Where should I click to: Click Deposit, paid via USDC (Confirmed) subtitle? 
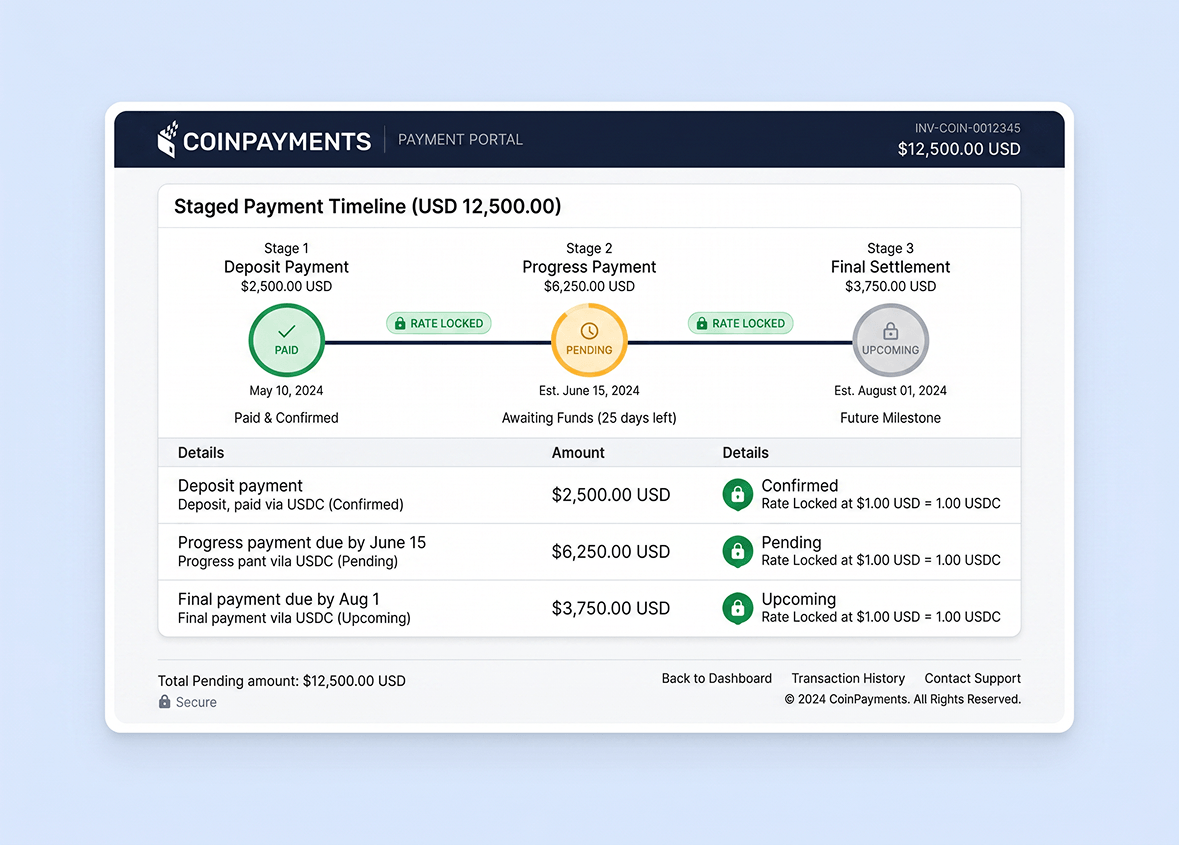pos(290,504)
